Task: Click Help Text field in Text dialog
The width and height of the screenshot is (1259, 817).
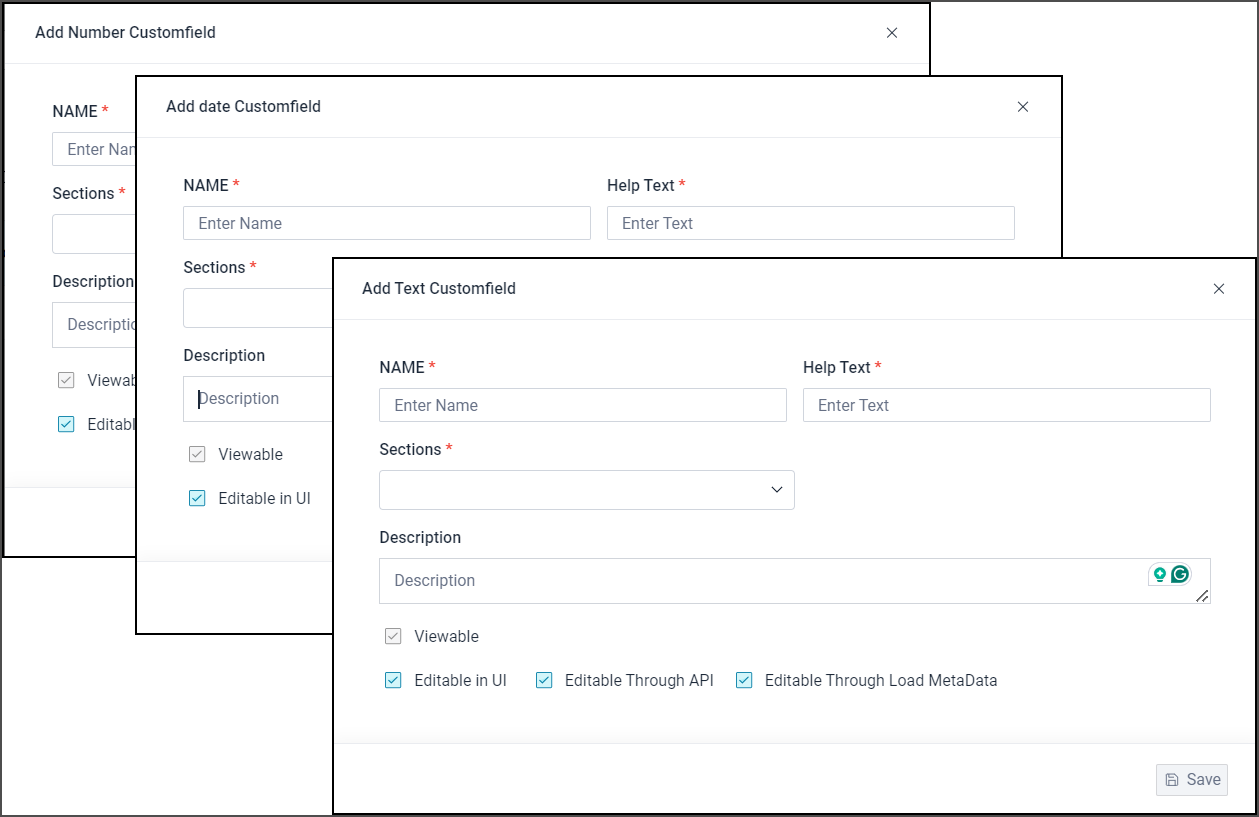Action: [x=1006, y=405]
